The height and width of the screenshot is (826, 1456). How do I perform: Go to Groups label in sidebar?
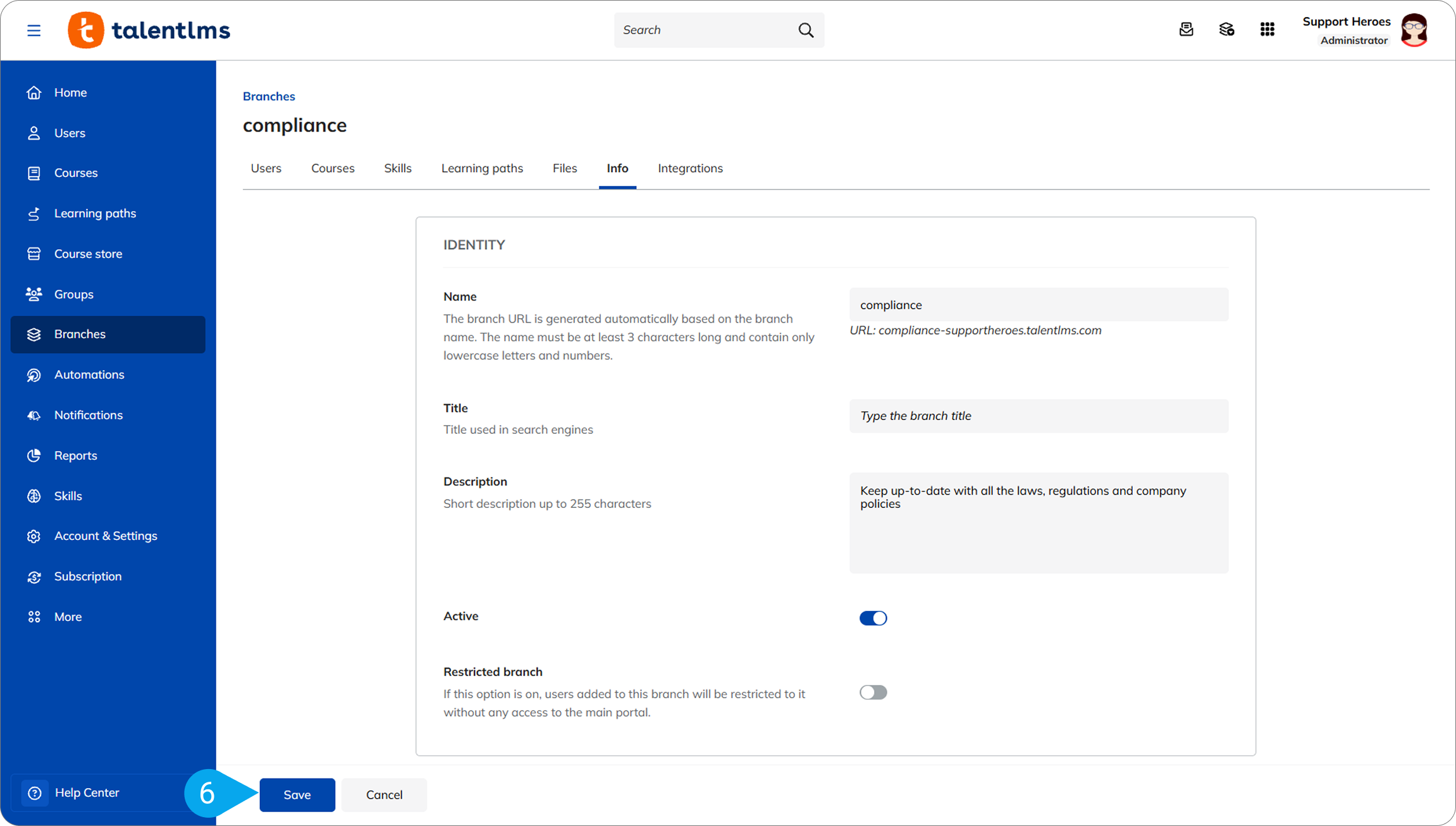coord(73,294)
